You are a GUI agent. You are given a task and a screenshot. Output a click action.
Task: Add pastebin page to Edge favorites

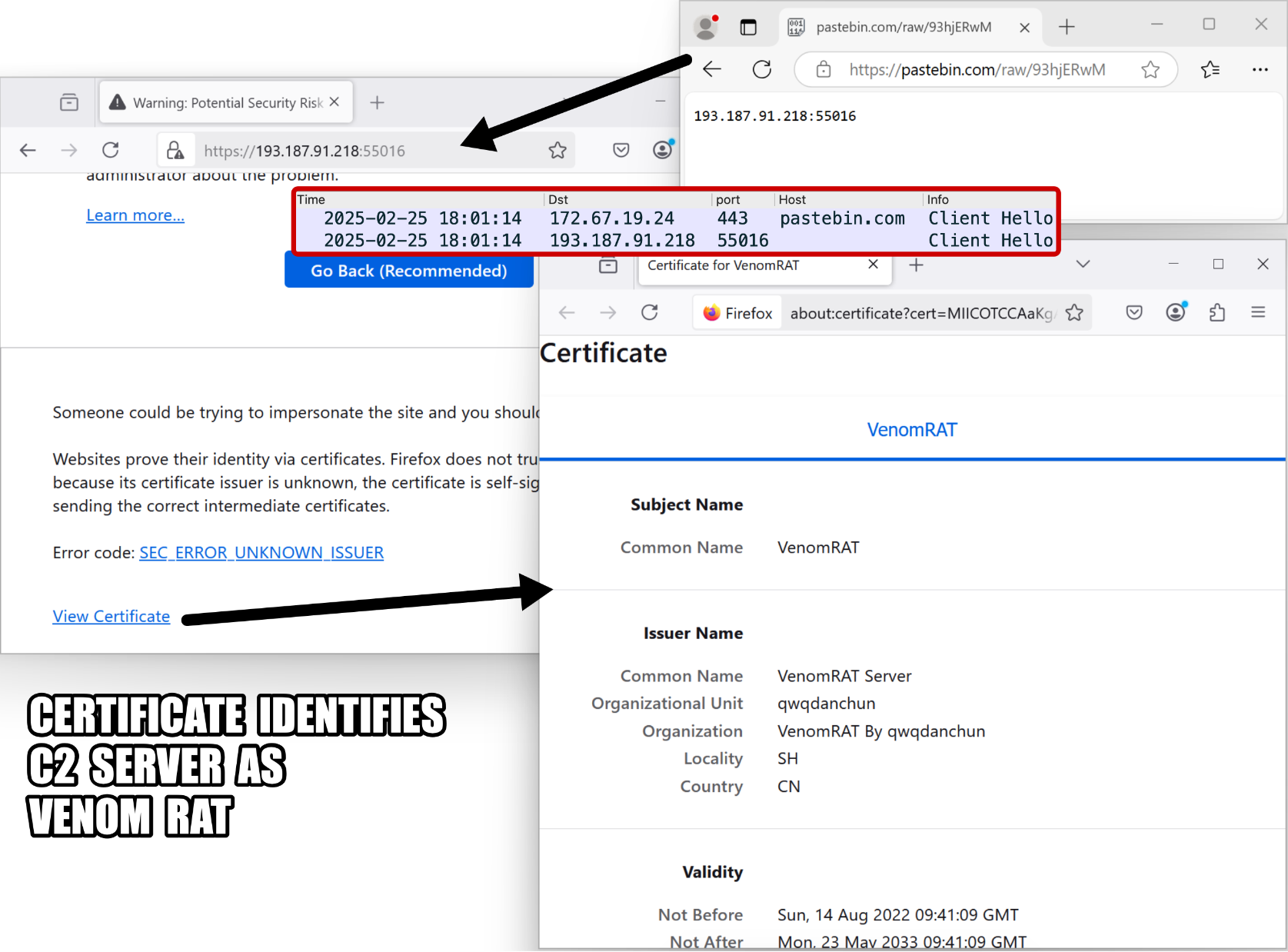tap(1150, 70)
